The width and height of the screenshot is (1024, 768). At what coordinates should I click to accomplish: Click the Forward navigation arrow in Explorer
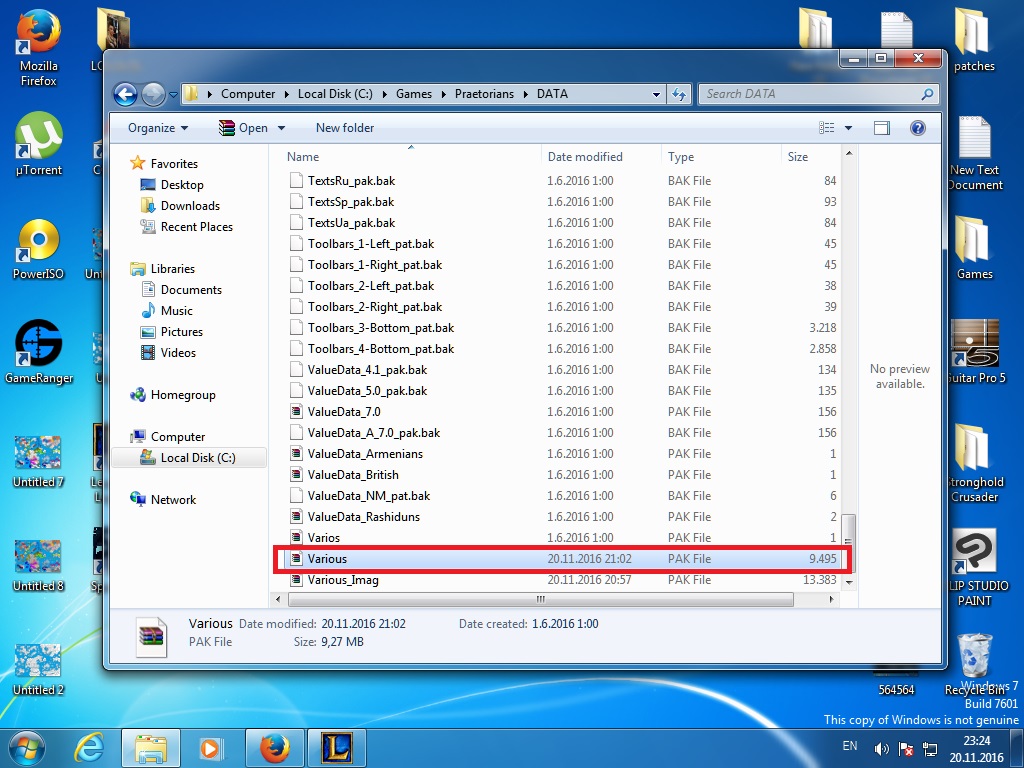tap(153, 94)
